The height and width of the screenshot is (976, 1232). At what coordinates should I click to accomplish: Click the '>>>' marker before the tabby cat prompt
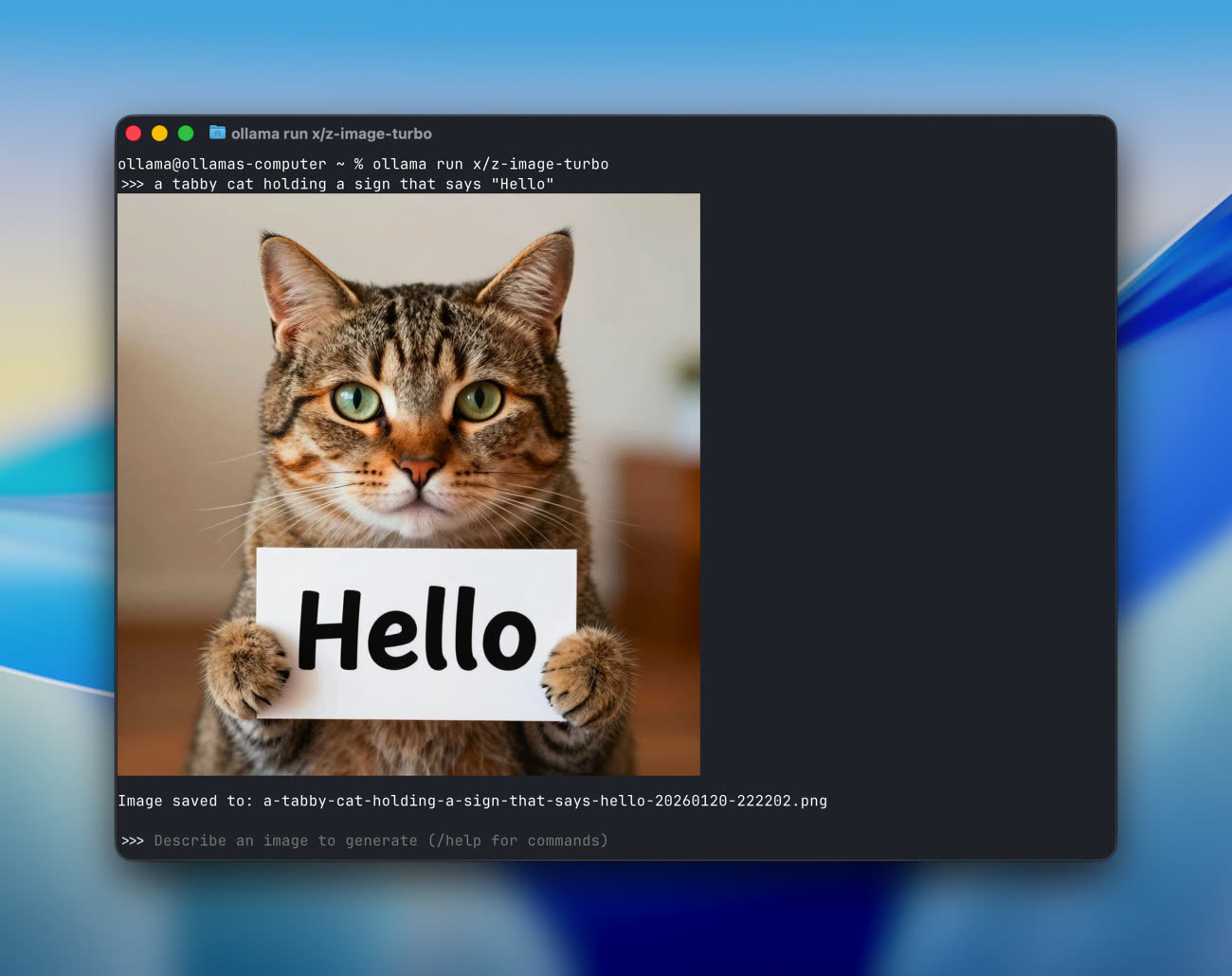point(133,184)
